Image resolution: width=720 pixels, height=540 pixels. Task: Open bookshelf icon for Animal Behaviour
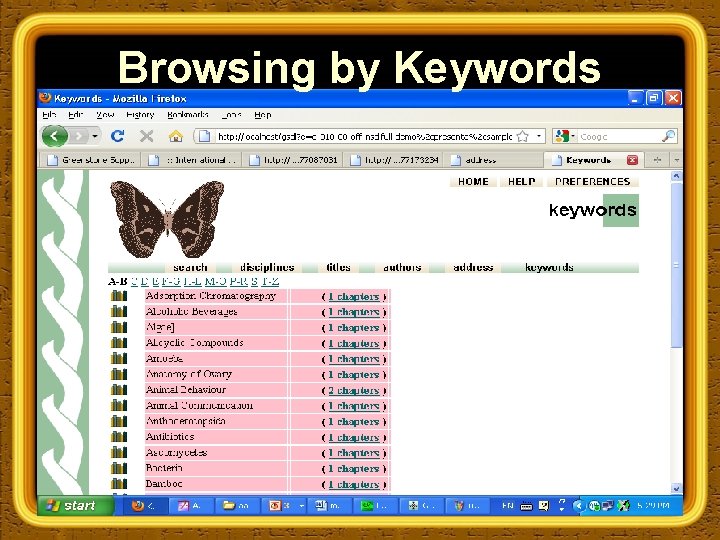click(x=119, y=389)
